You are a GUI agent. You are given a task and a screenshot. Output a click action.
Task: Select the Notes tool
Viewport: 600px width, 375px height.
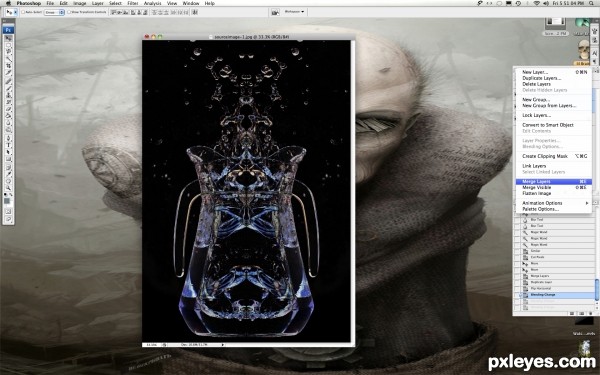(x=8, y=168)
